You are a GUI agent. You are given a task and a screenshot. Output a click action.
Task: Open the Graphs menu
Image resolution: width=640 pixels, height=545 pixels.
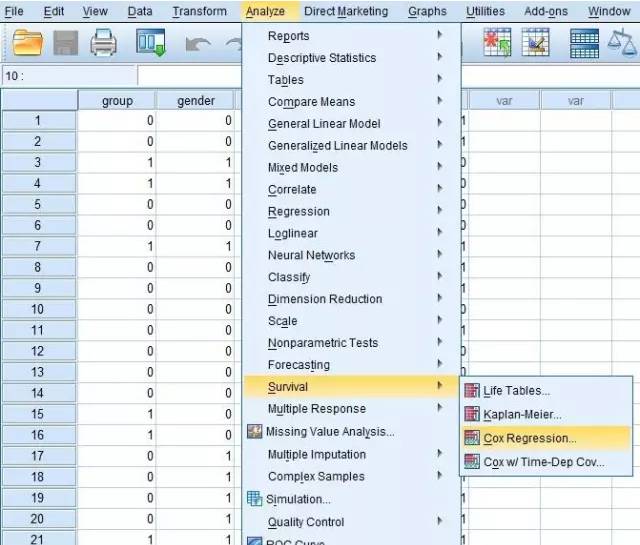pos(427,11)
